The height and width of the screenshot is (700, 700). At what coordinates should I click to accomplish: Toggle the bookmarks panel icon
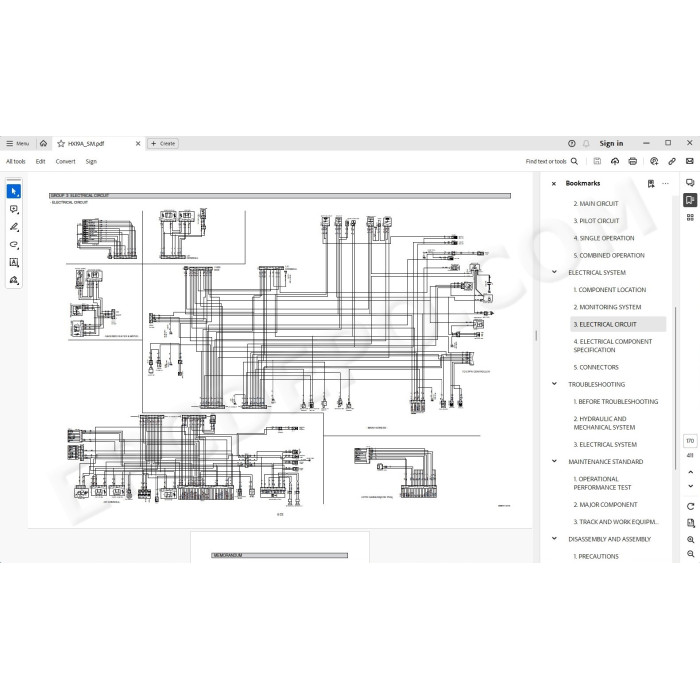coord(690,200)
